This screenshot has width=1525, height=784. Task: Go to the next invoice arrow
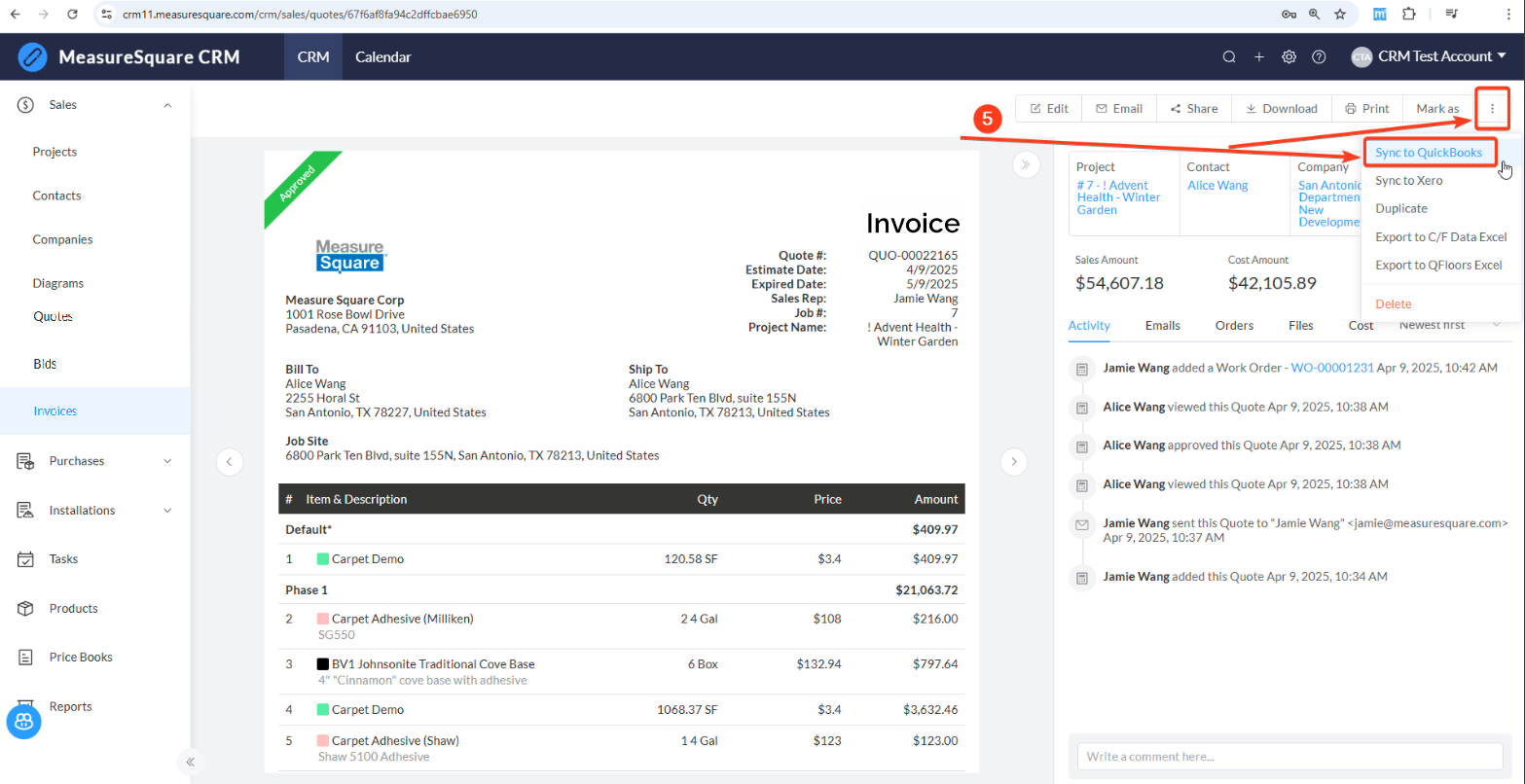coord(1014,461)
